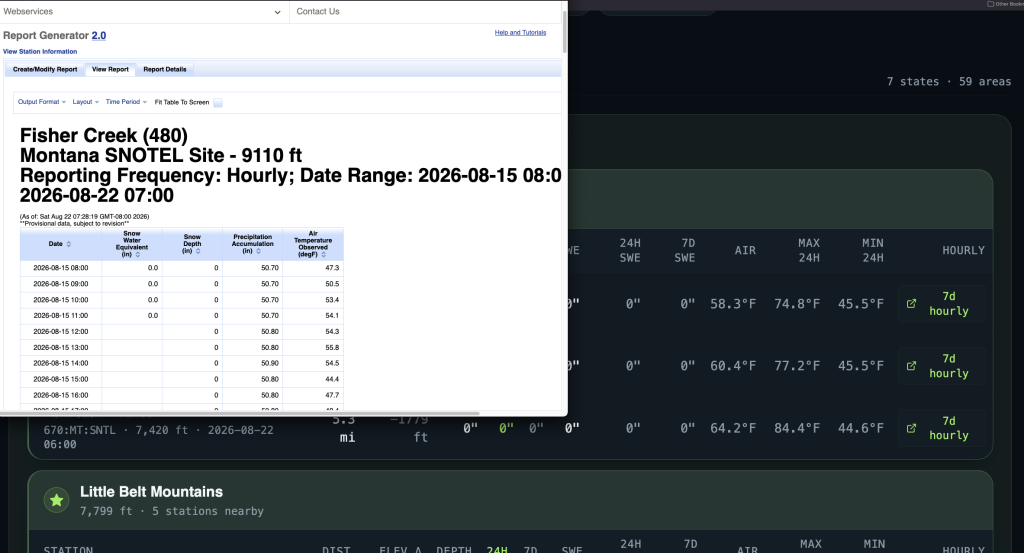Click the AIR column header, first table
This screenshot has width=1024, height=553.
(x=745, y=250)
